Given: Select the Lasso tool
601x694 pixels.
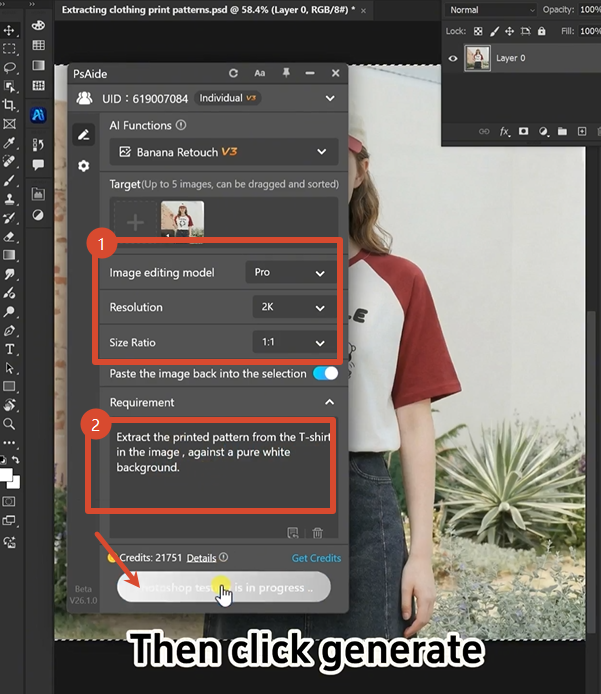Looking at the screenshot, I should pyautogui.click(x=9, y=67).
